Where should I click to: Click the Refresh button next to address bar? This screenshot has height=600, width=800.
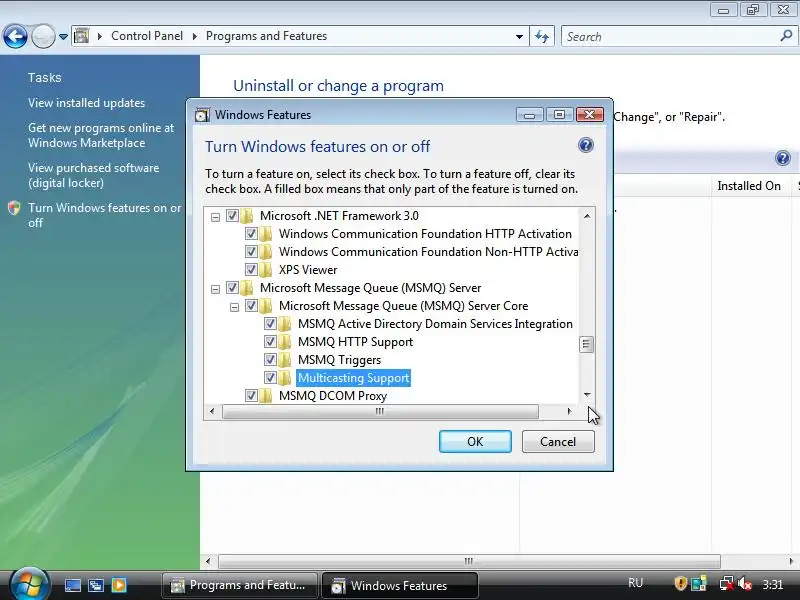coord(542,37)
